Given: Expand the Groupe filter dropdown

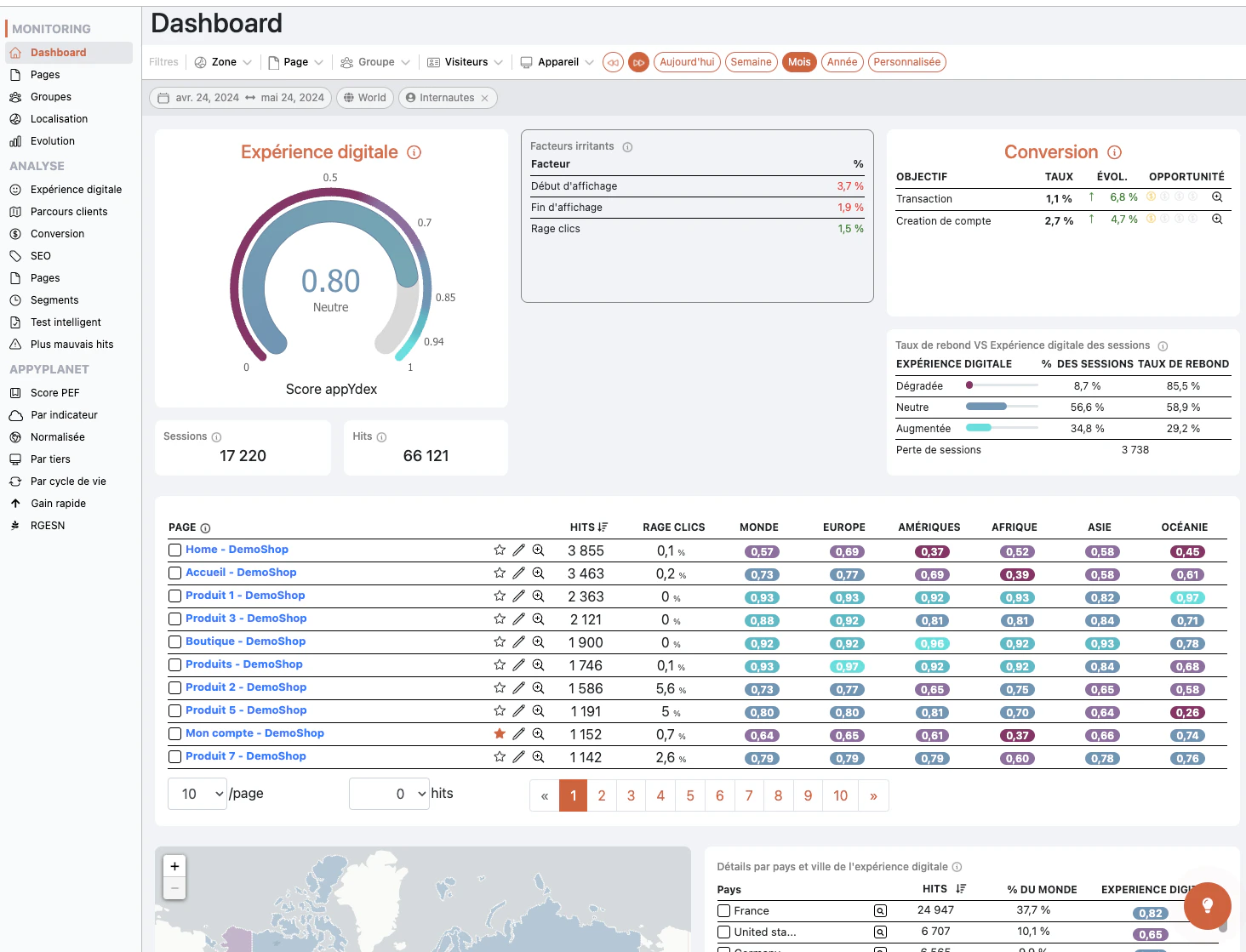Looking at the screenshot, I should [x=375, y=62].
